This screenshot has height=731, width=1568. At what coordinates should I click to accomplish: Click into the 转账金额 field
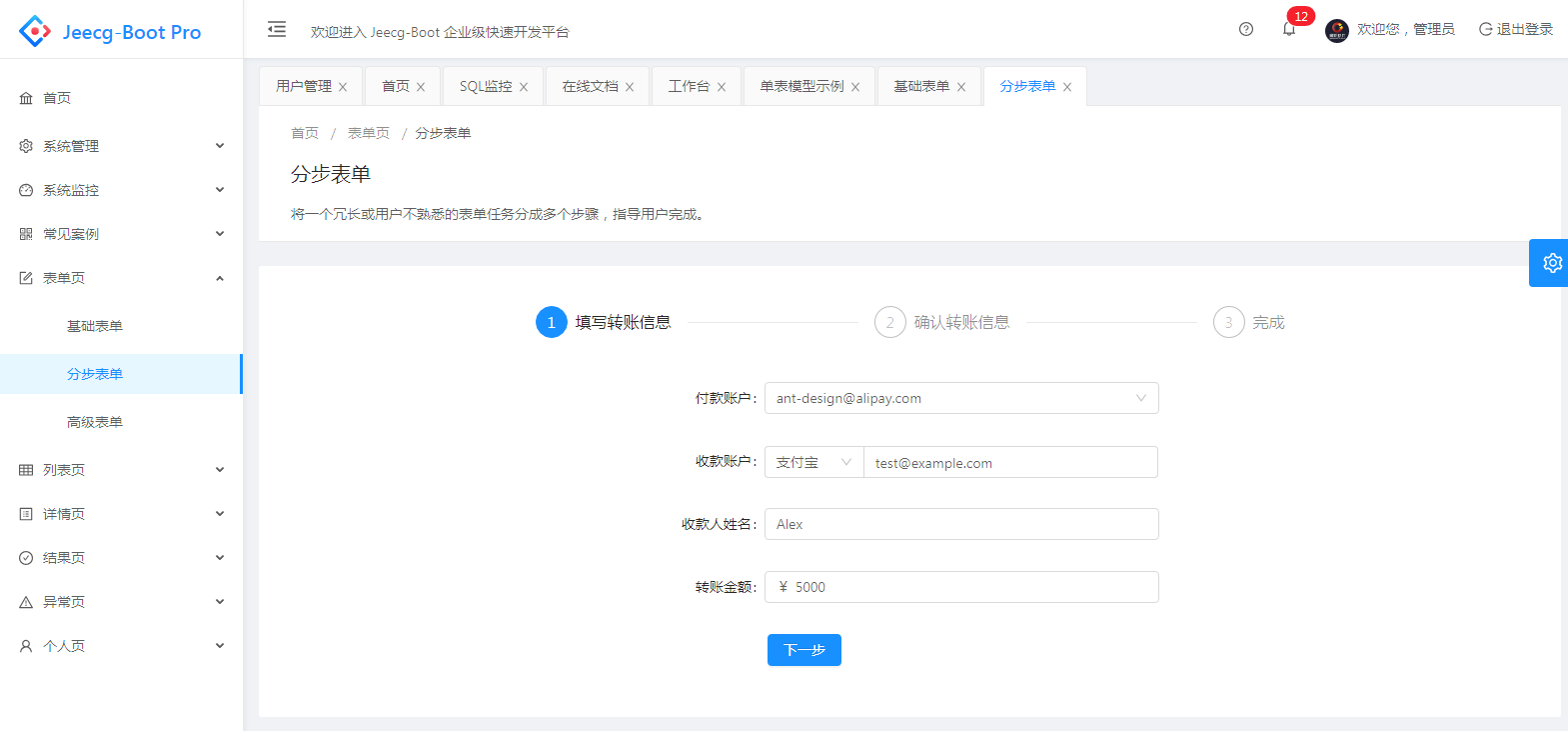961,587
